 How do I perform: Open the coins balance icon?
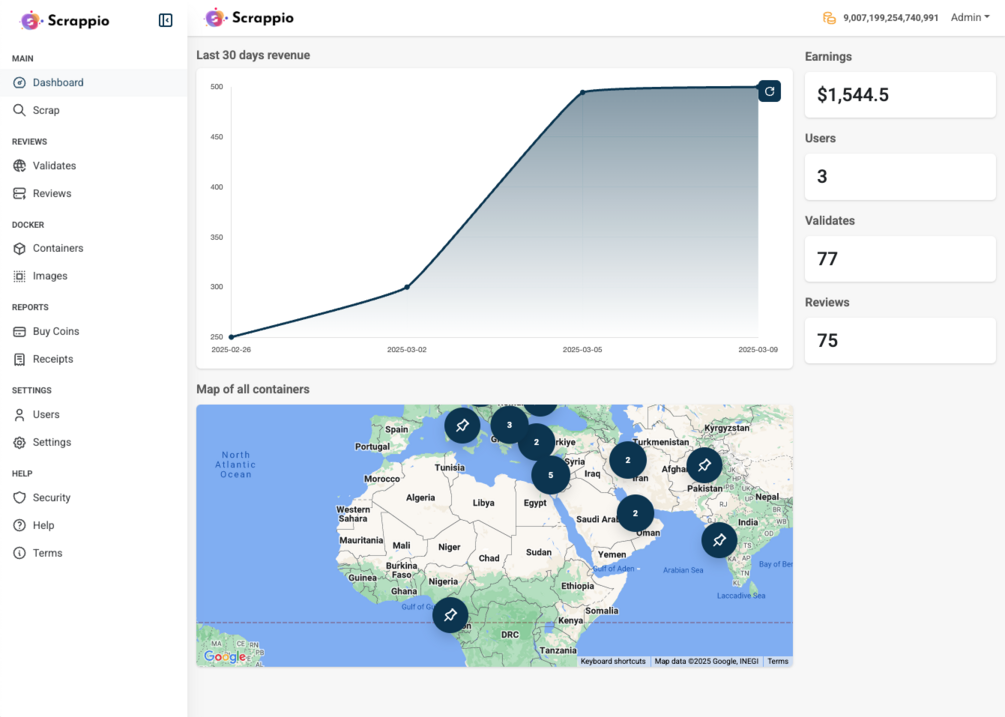[x=829, y=18]
